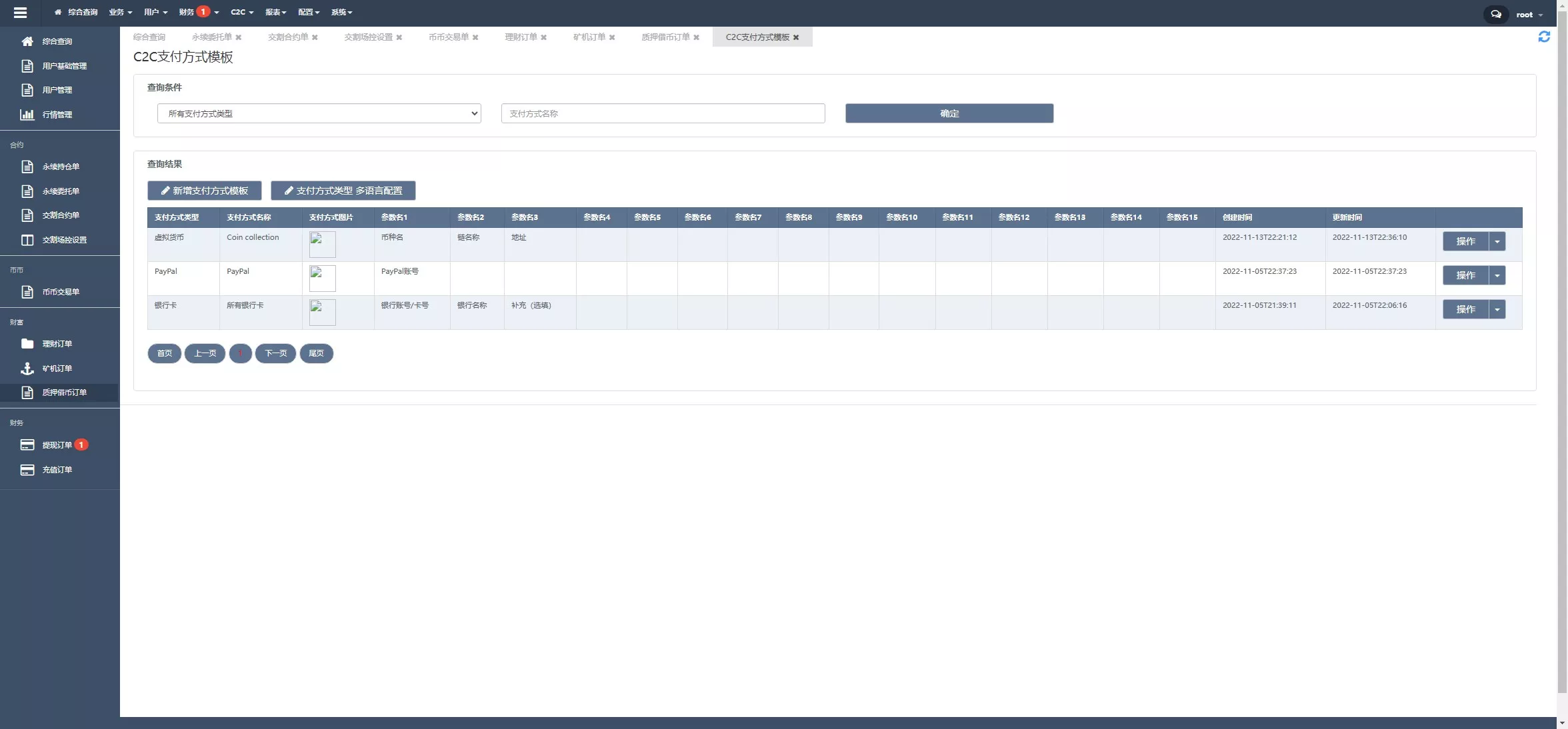1568x729 pixels.
Task: Open the 所有支付方式类型 dropdown
Action: (319, 113)
